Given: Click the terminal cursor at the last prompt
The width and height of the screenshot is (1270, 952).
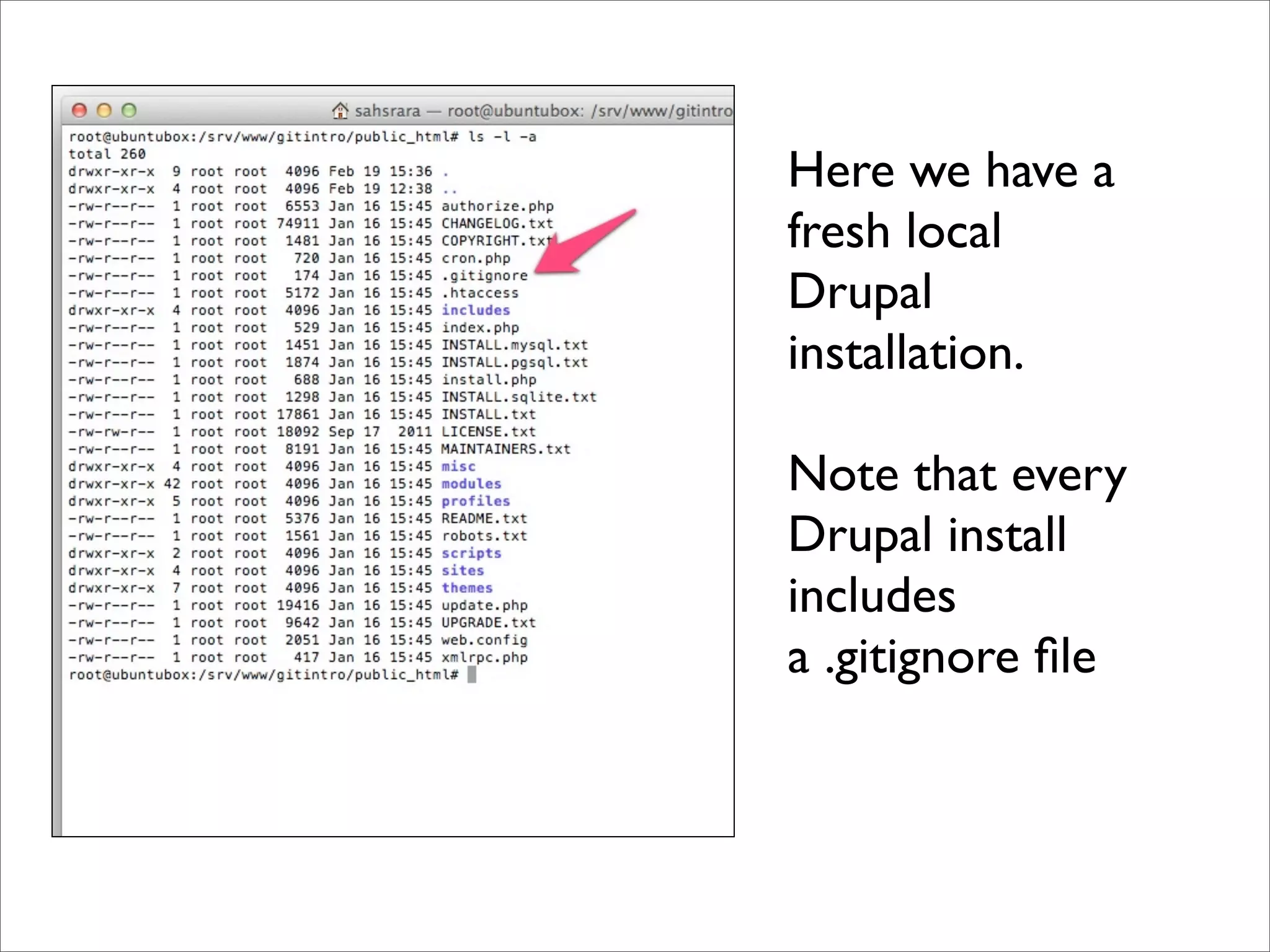Looking at the screenshot, I should 472,674.
